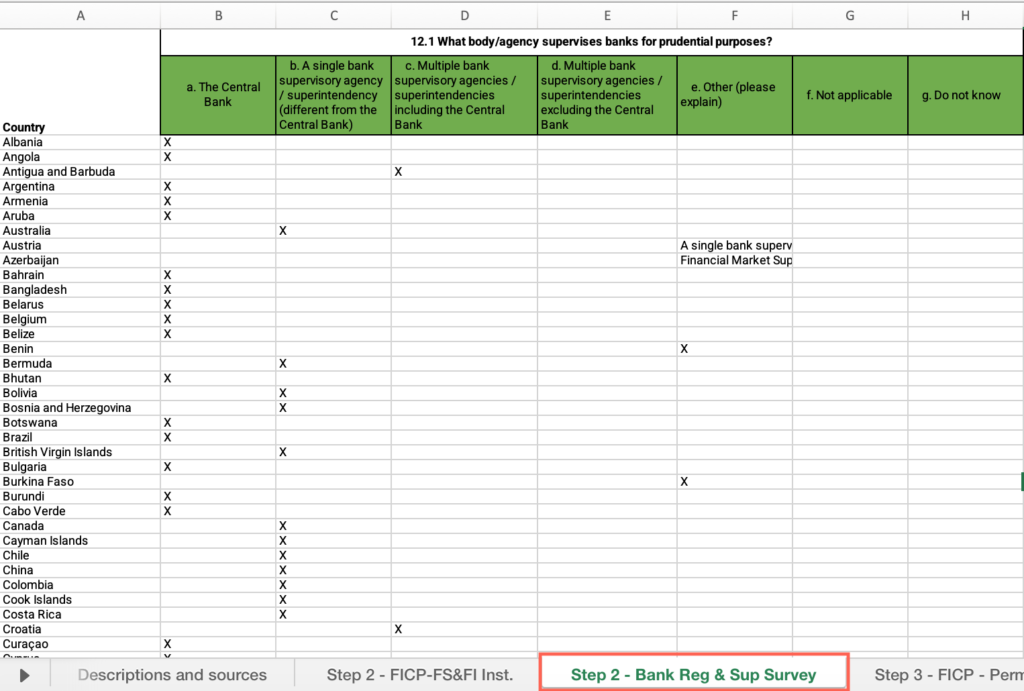This screenshot has width=1024, height=691.
Task: Select the China cell
Action: (x=80, y=570)
